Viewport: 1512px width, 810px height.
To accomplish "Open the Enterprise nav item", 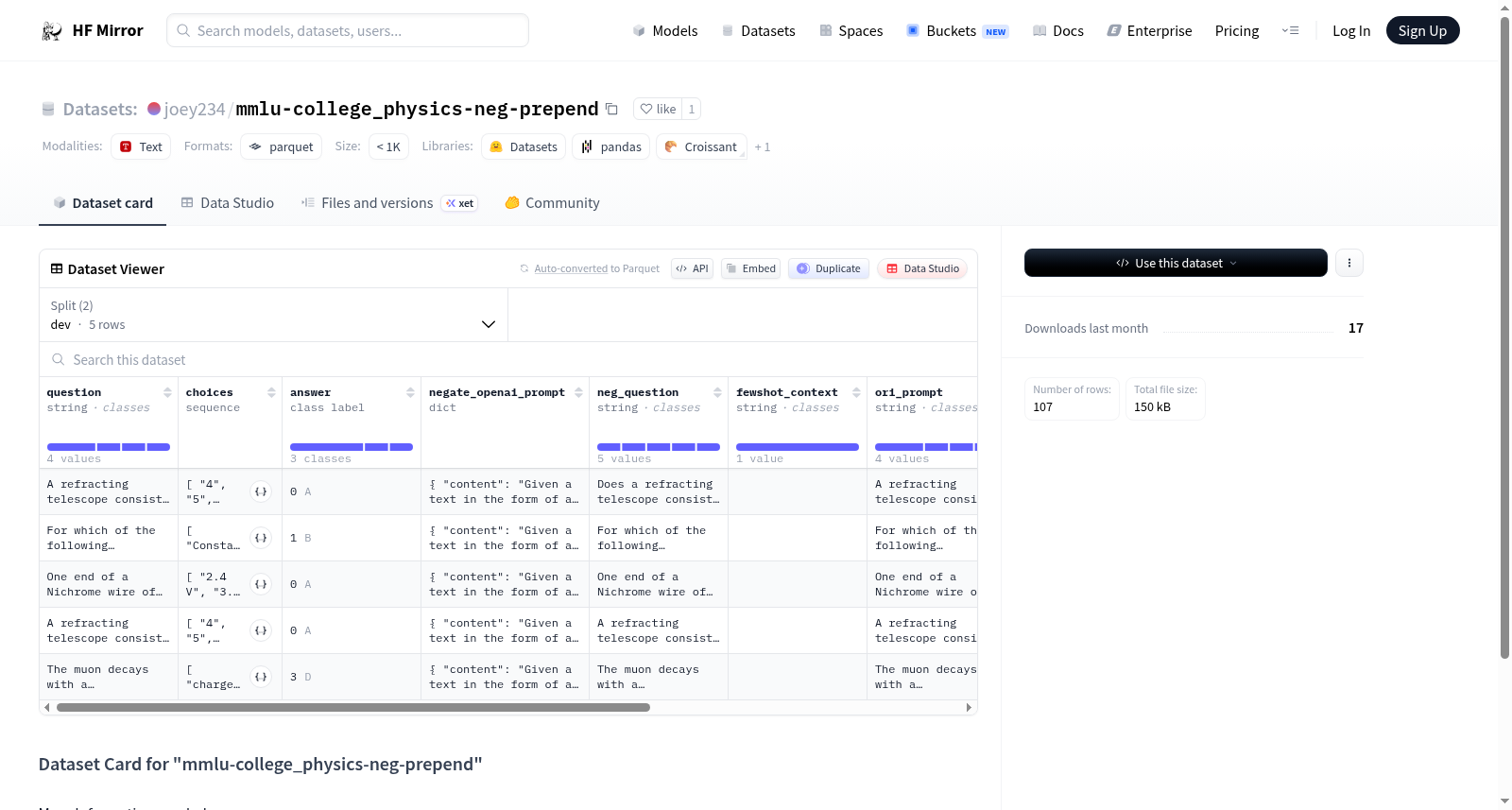I will 1149,30.
